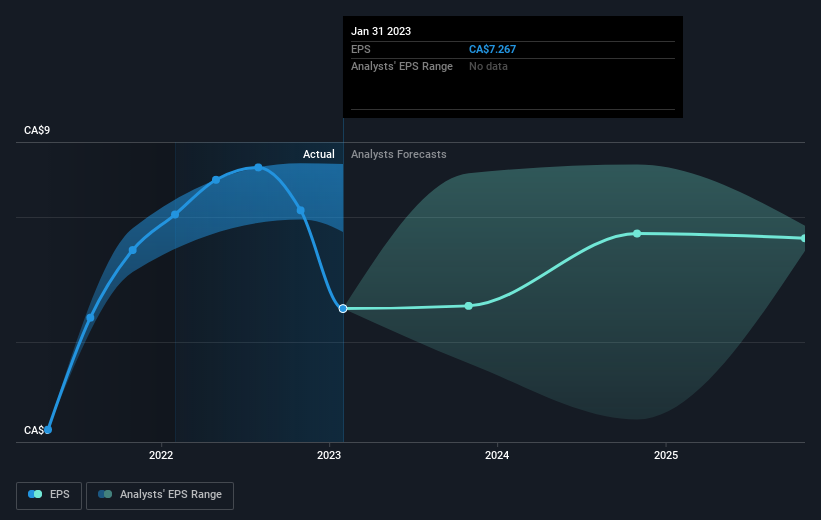This screenshot has height=520, width=821.
Task: Click the 2022 axis label
Action: pyautogui.click(x=161, y=455)
